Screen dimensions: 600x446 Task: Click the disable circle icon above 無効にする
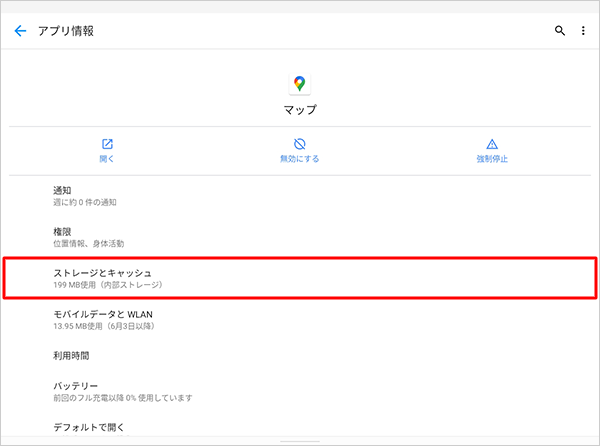[299, 144]
